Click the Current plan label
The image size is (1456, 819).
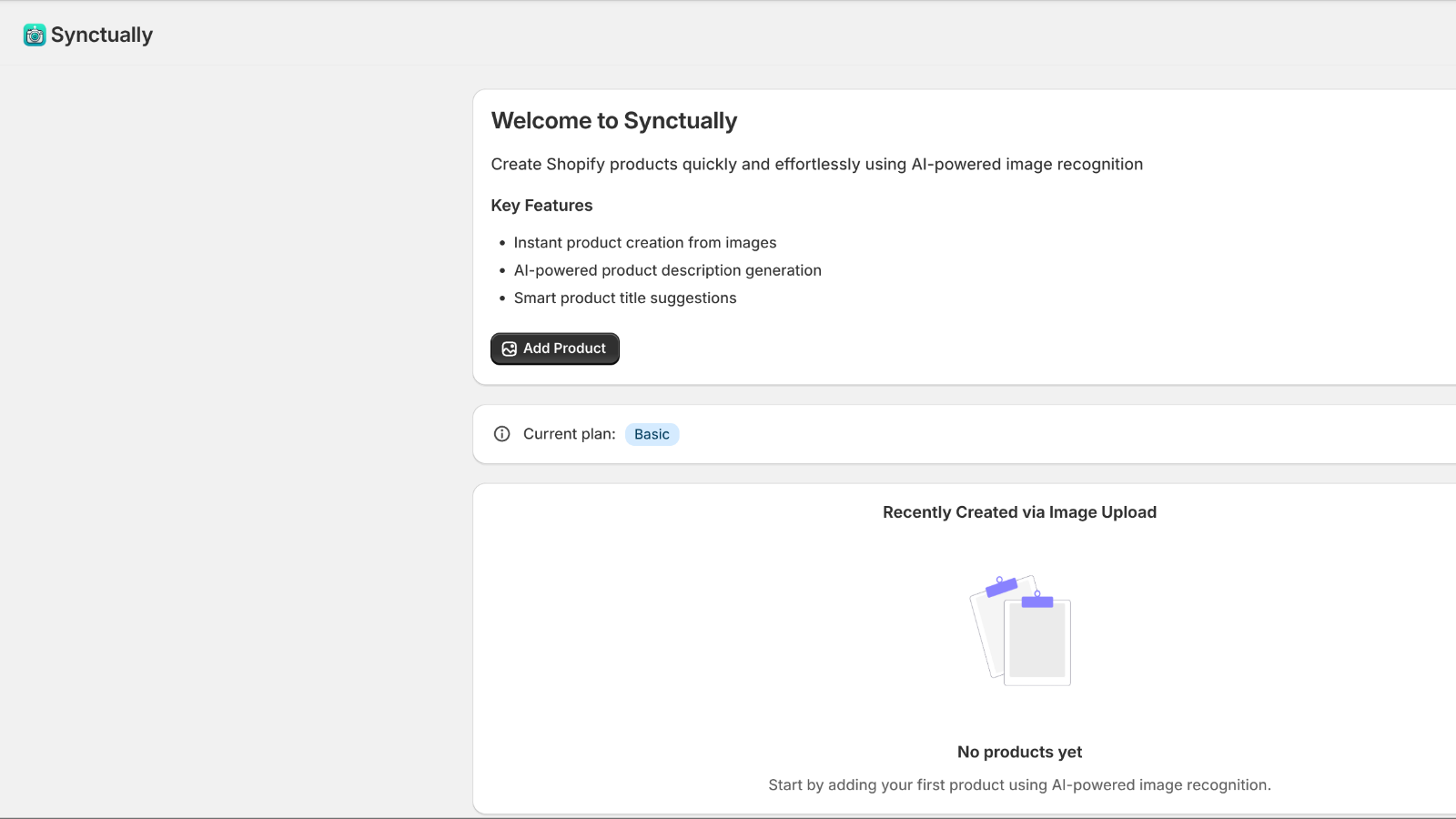(570, 434)
